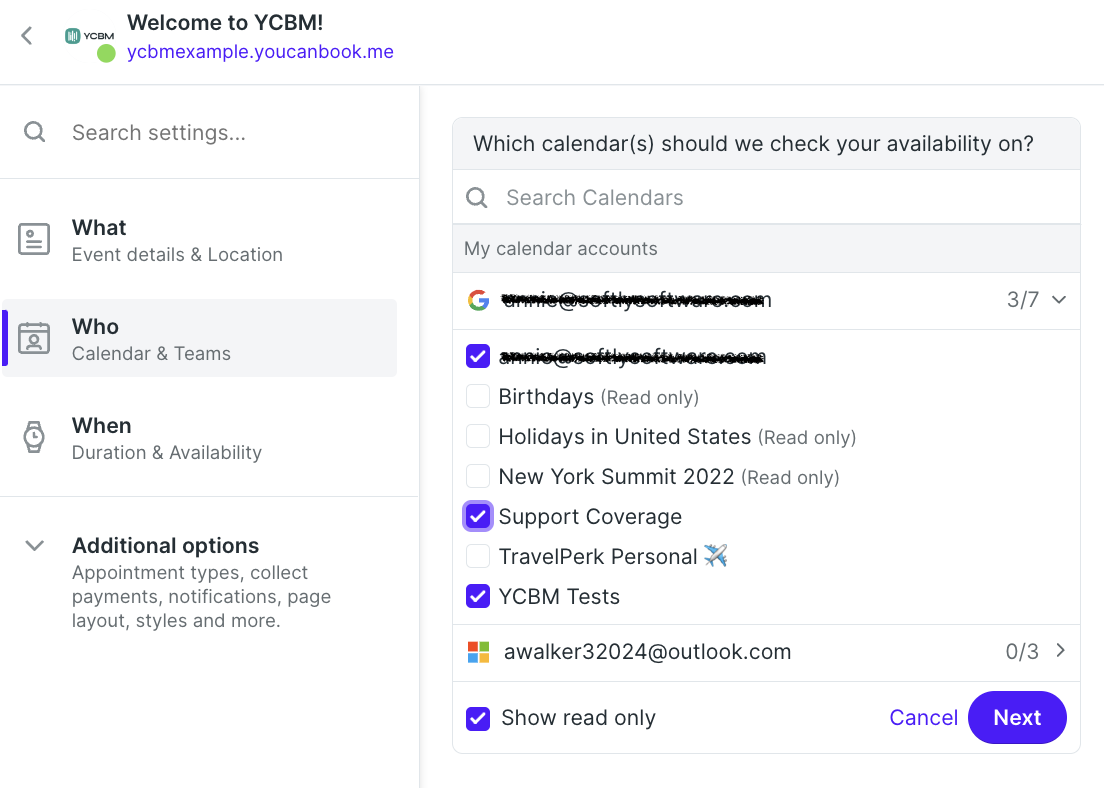The height and width of the screenshot is (788, 1104).
Task: Uncheck the YCBM Tests calendar
Action: pyautogui.click(x=478, y=596)
